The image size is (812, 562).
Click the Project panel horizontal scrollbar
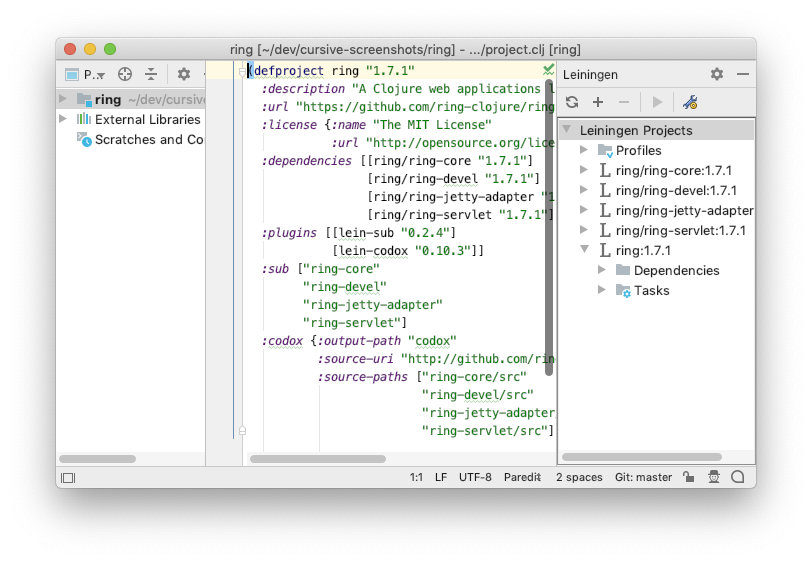coord(97,458)
